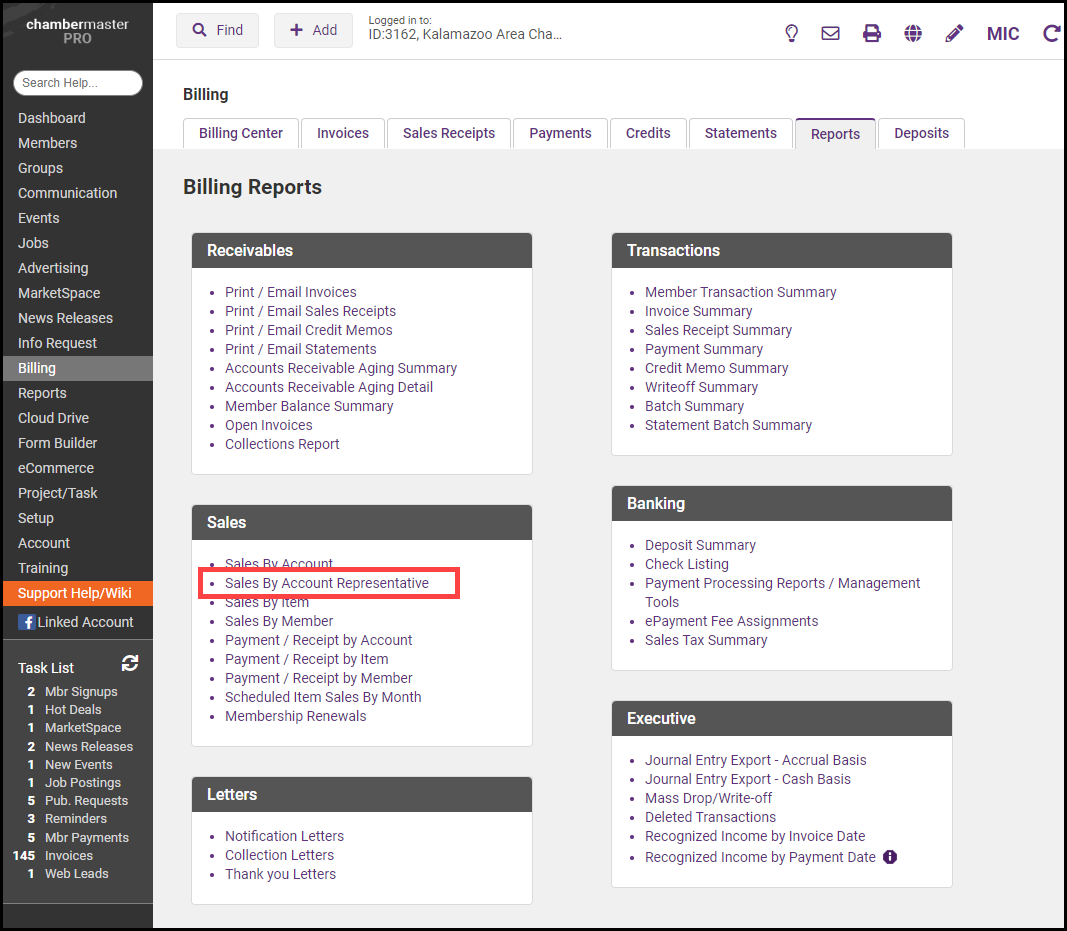Click the globe icon in header
The width and height of the screenshot is (1067, 931).
click(x=913, y=33)
